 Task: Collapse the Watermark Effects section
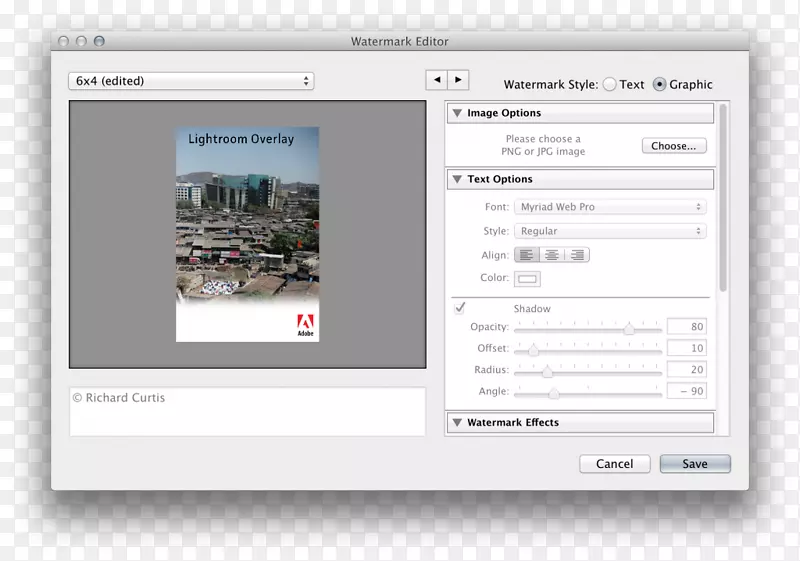pos(457,423)
